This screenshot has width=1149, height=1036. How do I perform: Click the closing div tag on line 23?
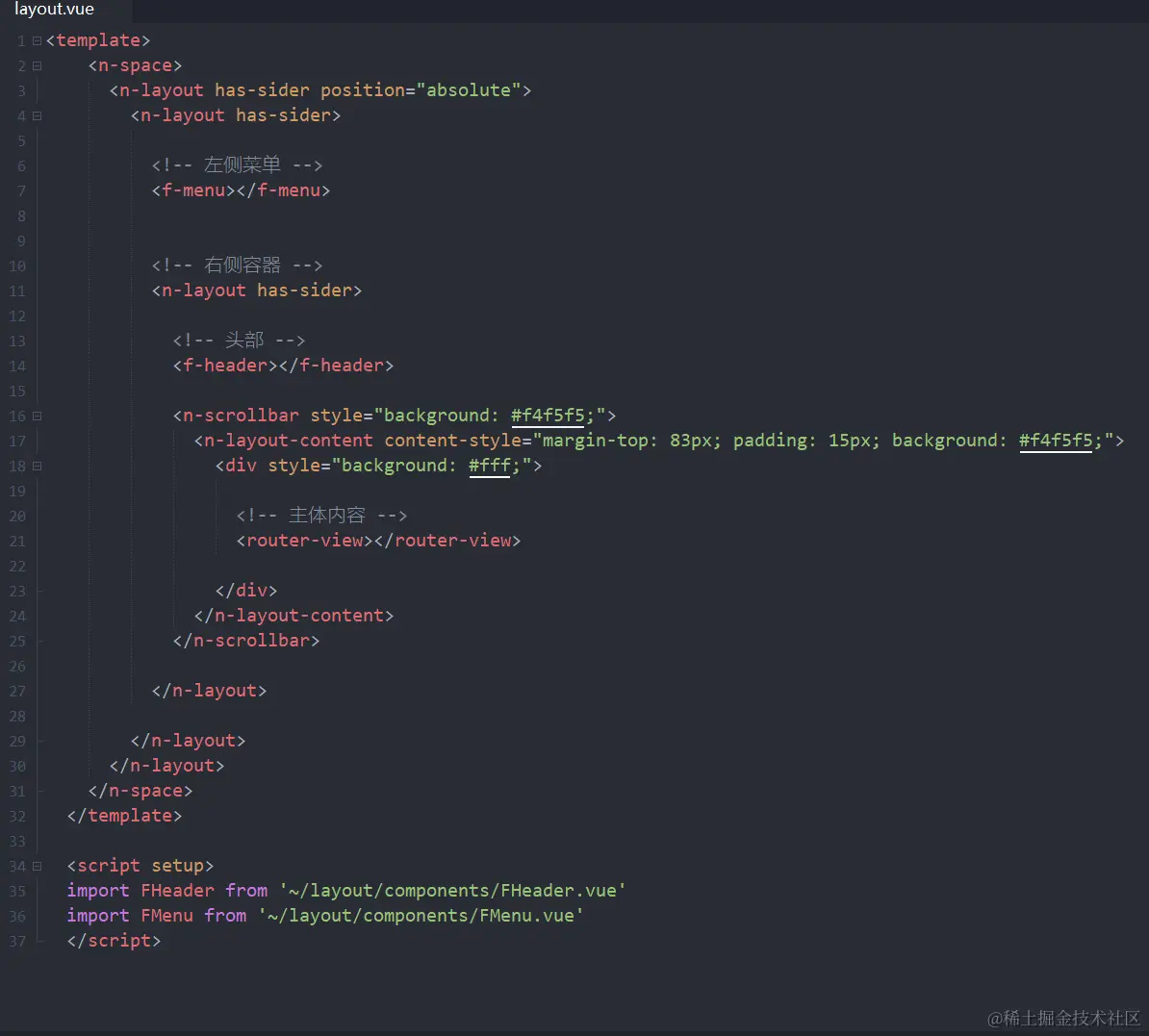click(x=246, y=591)
